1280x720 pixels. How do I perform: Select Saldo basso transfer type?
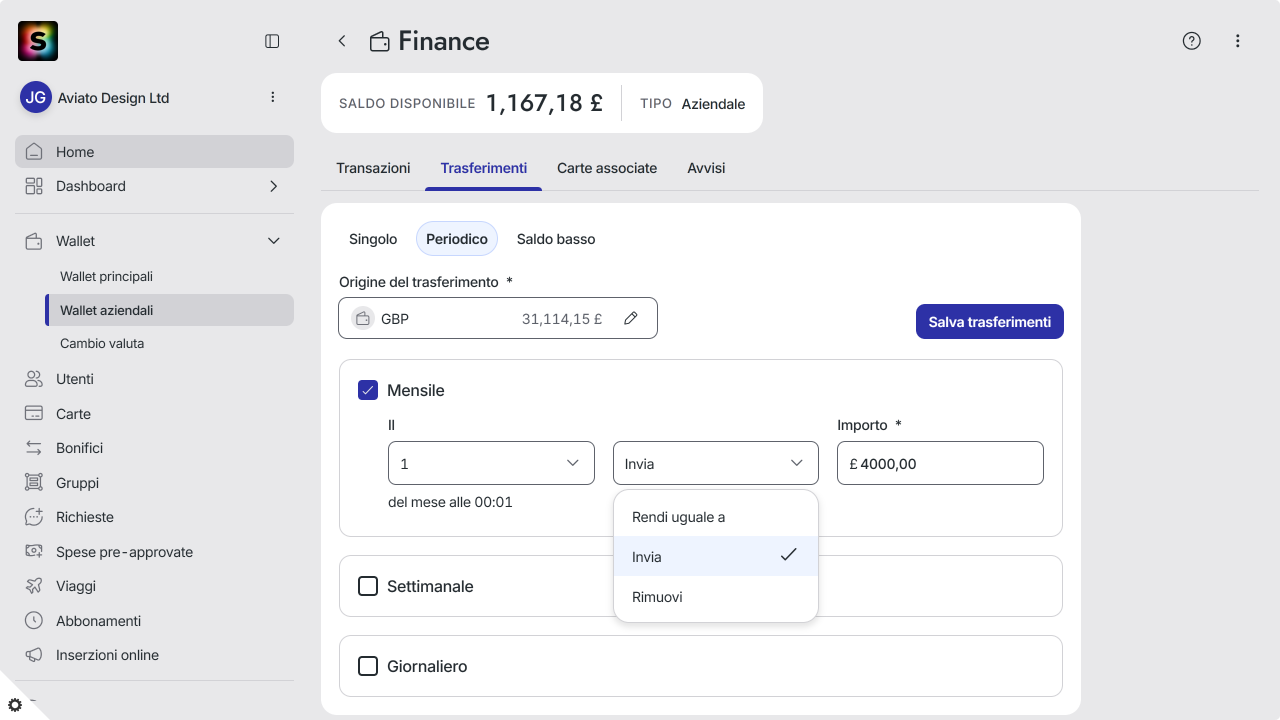(x=556, y=239)
